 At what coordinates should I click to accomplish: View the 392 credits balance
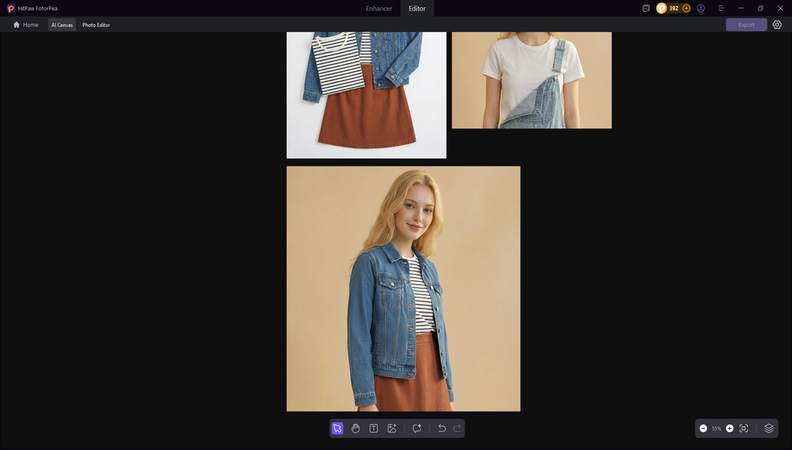(673, 8)
